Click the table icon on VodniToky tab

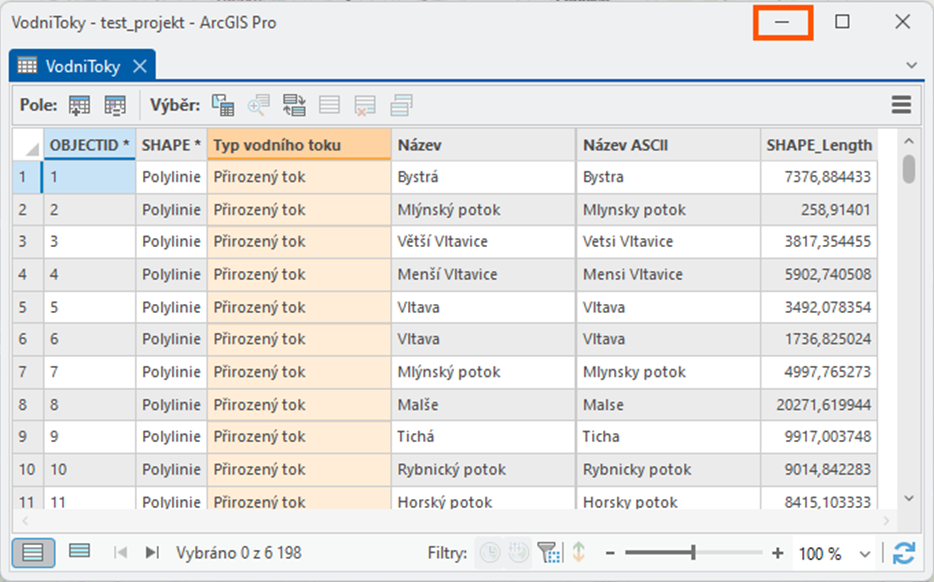27,66
